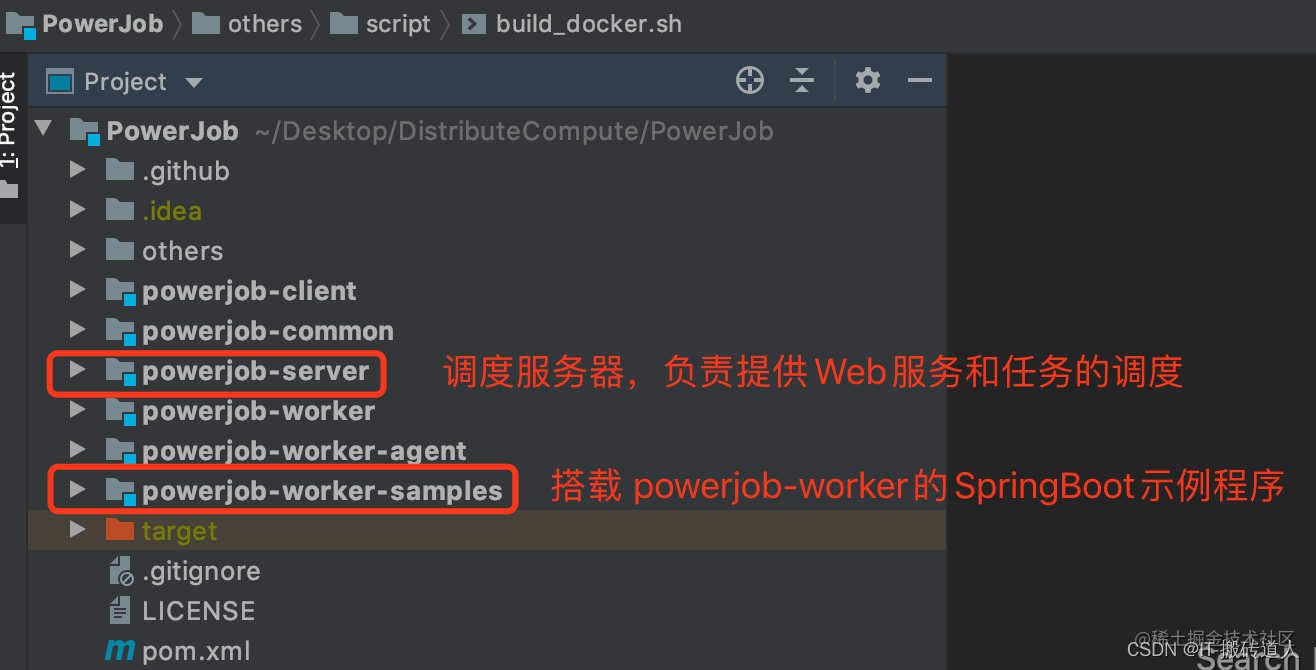Select the target folder name

point(180,531)
